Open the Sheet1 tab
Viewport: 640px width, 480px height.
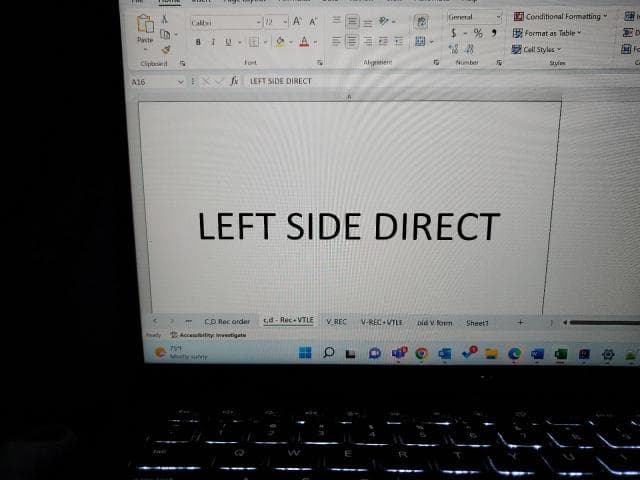click(x=477, y=323)
